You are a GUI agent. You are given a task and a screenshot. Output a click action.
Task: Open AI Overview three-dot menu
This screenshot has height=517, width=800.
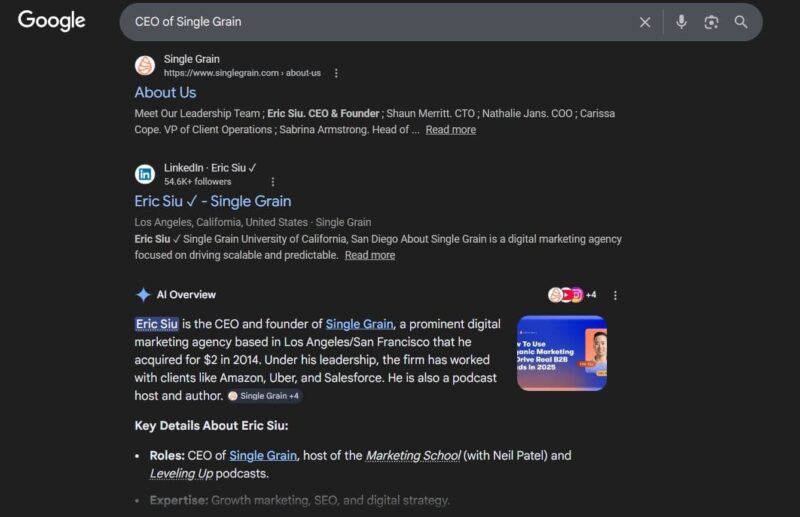pos(615,296)
